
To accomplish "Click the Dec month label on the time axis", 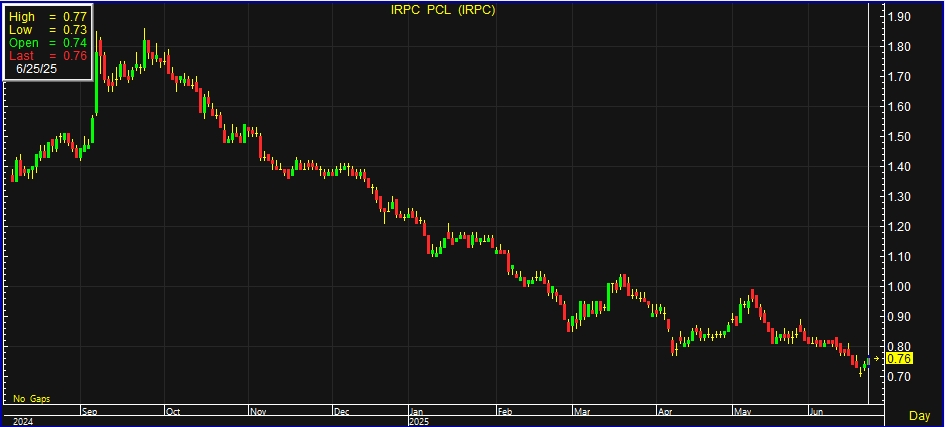I will (342, 412).
